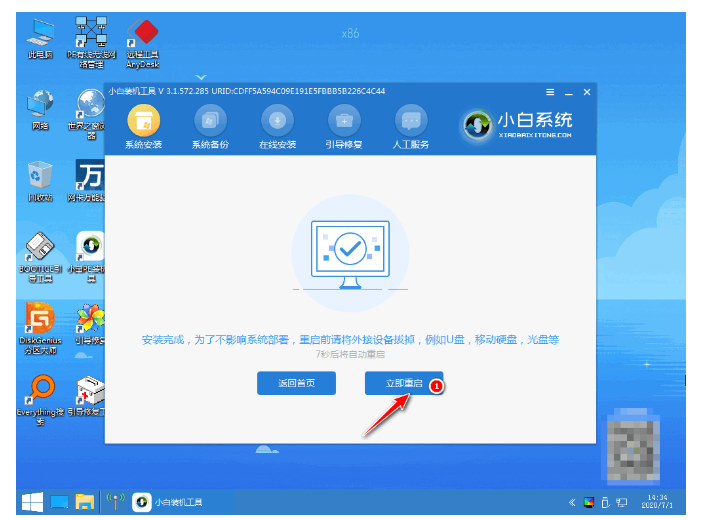This screenshot has width=704, height=520.
Task: Open the Everything search shortcut
Action: pyautogui.click(x=40, y=395)
